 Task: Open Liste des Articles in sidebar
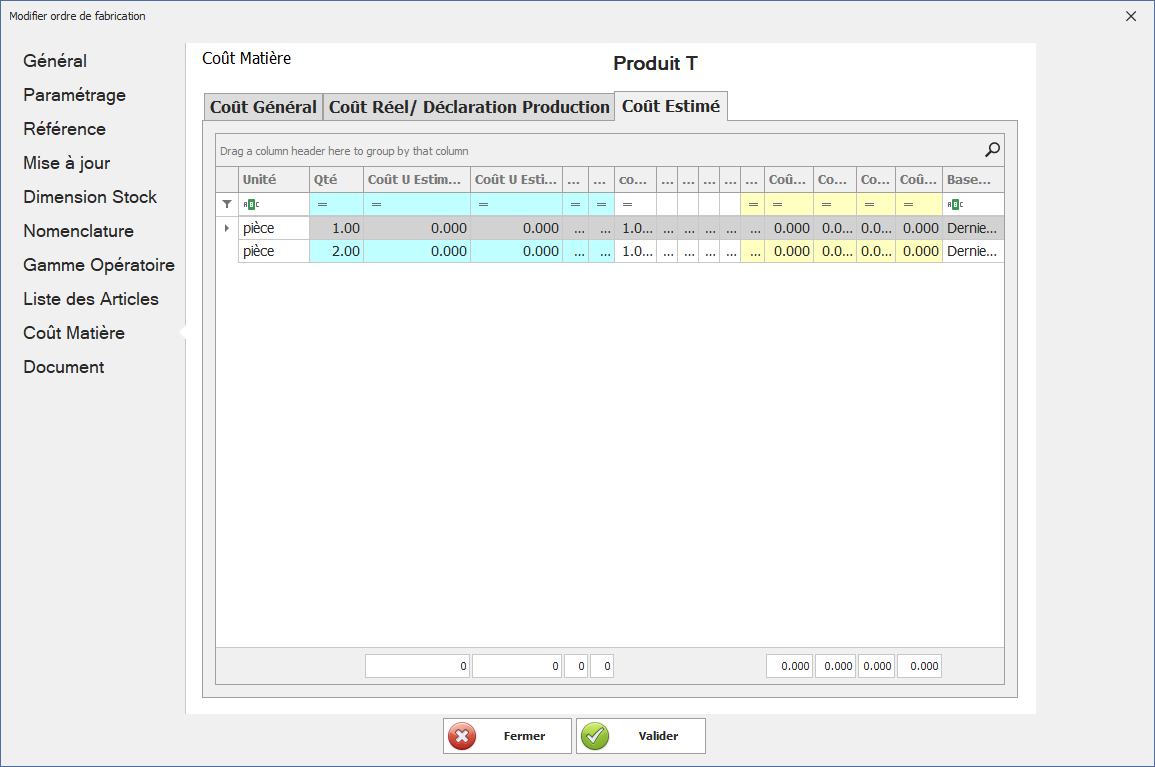91,299
